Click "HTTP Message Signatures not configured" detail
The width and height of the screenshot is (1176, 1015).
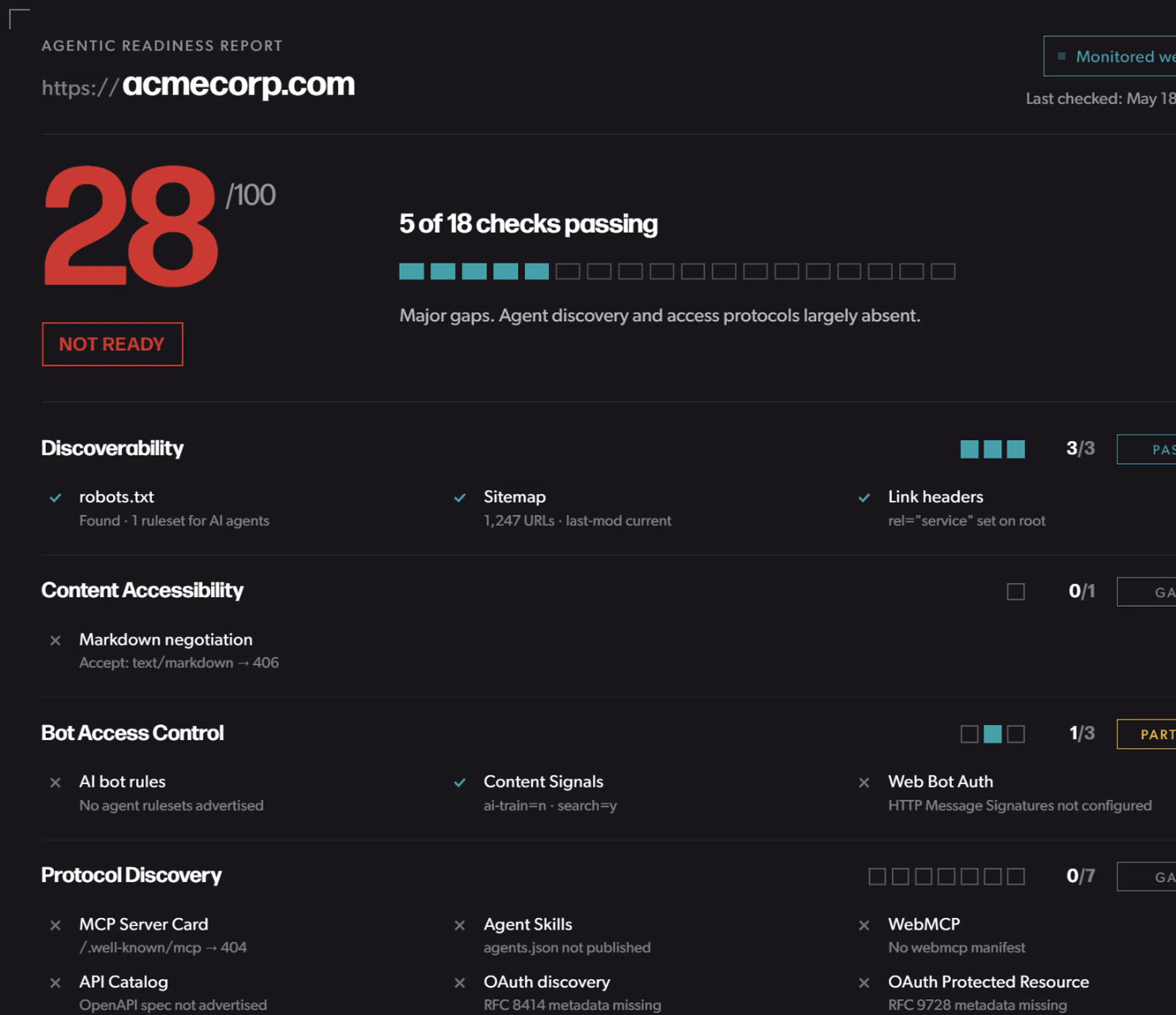pyautogui.click(x=1020, y=806)
